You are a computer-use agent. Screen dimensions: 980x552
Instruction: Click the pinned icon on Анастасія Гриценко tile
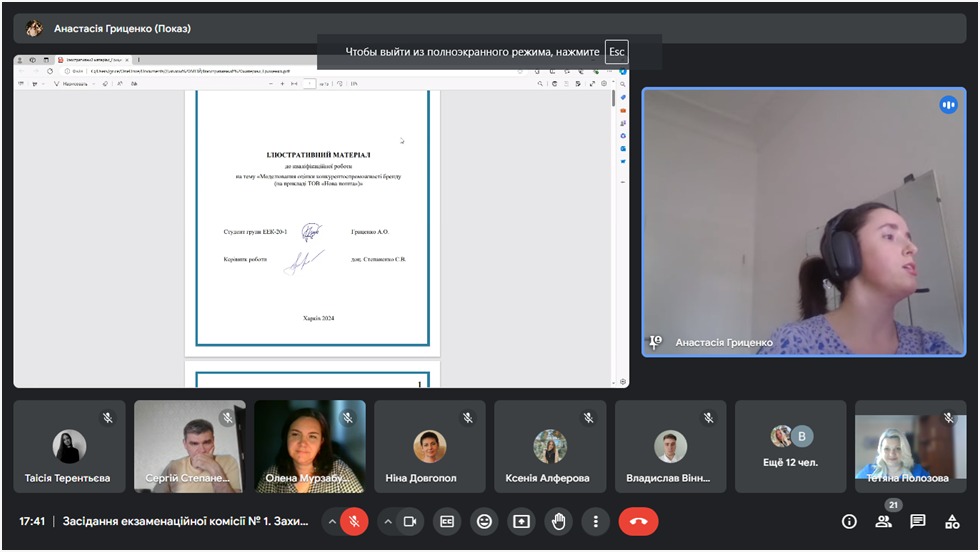click(x=656, y=342)
